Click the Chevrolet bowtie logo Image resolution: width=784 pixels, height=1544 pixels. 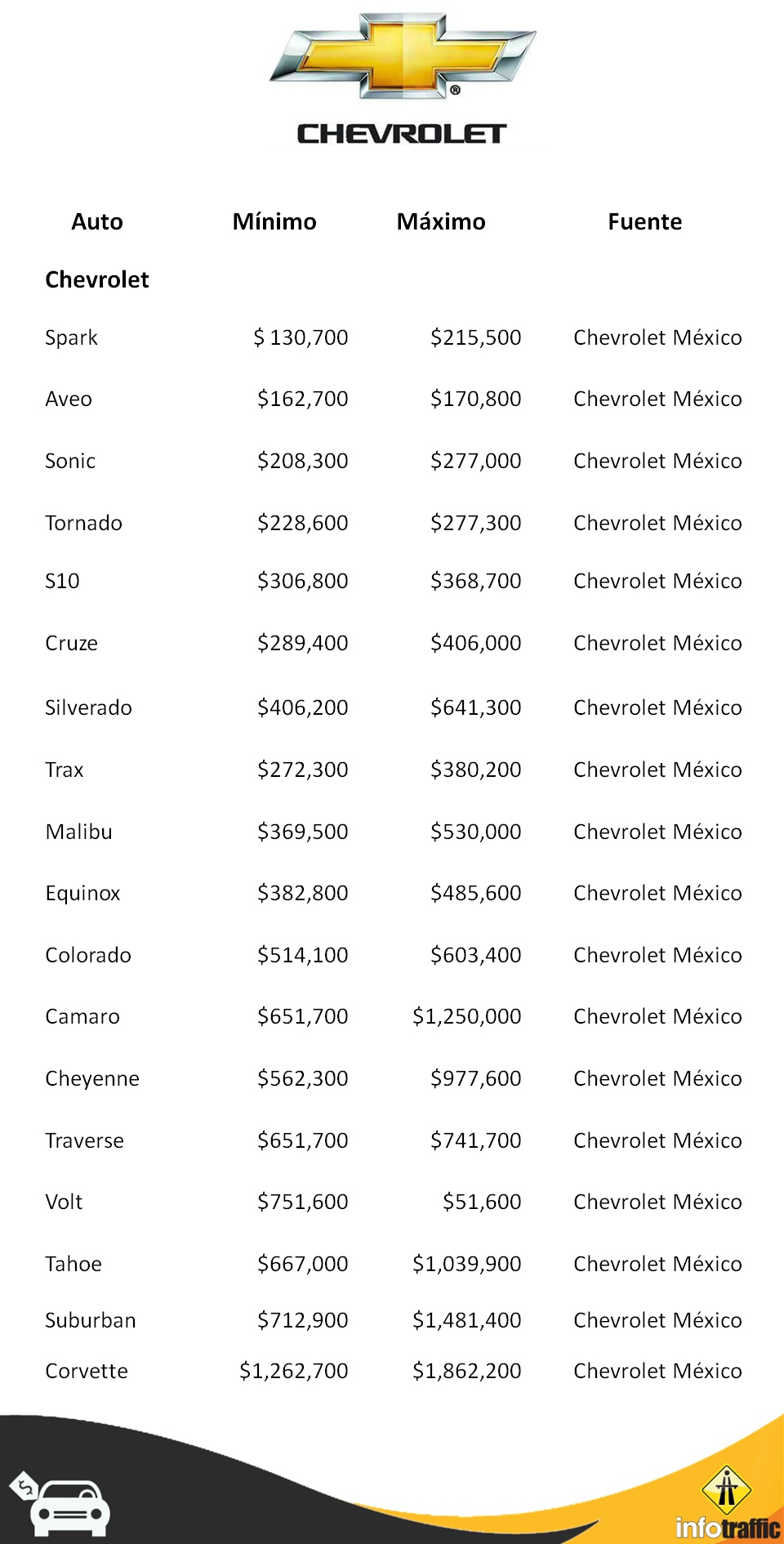[x=403, y=56]
